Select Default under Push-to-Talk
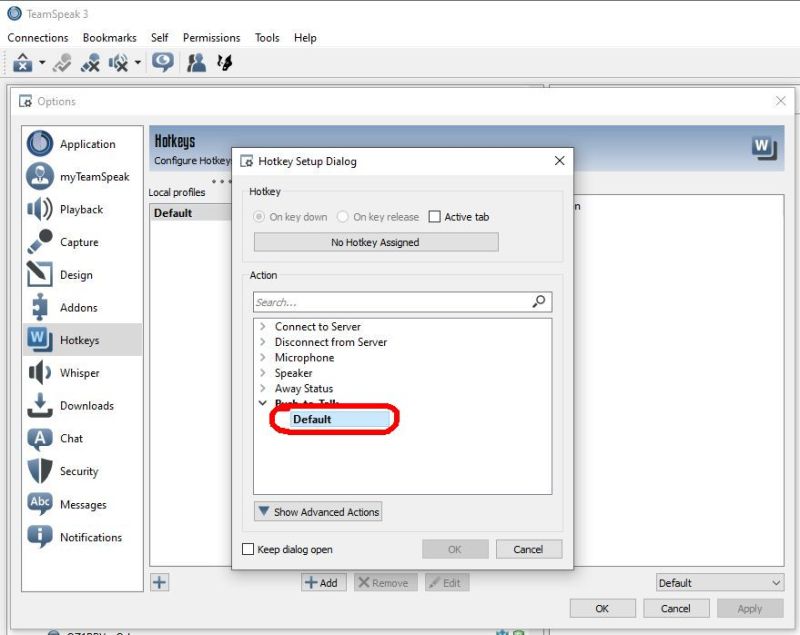The height and width of the screenshot is (635, 800). (340, 419)
